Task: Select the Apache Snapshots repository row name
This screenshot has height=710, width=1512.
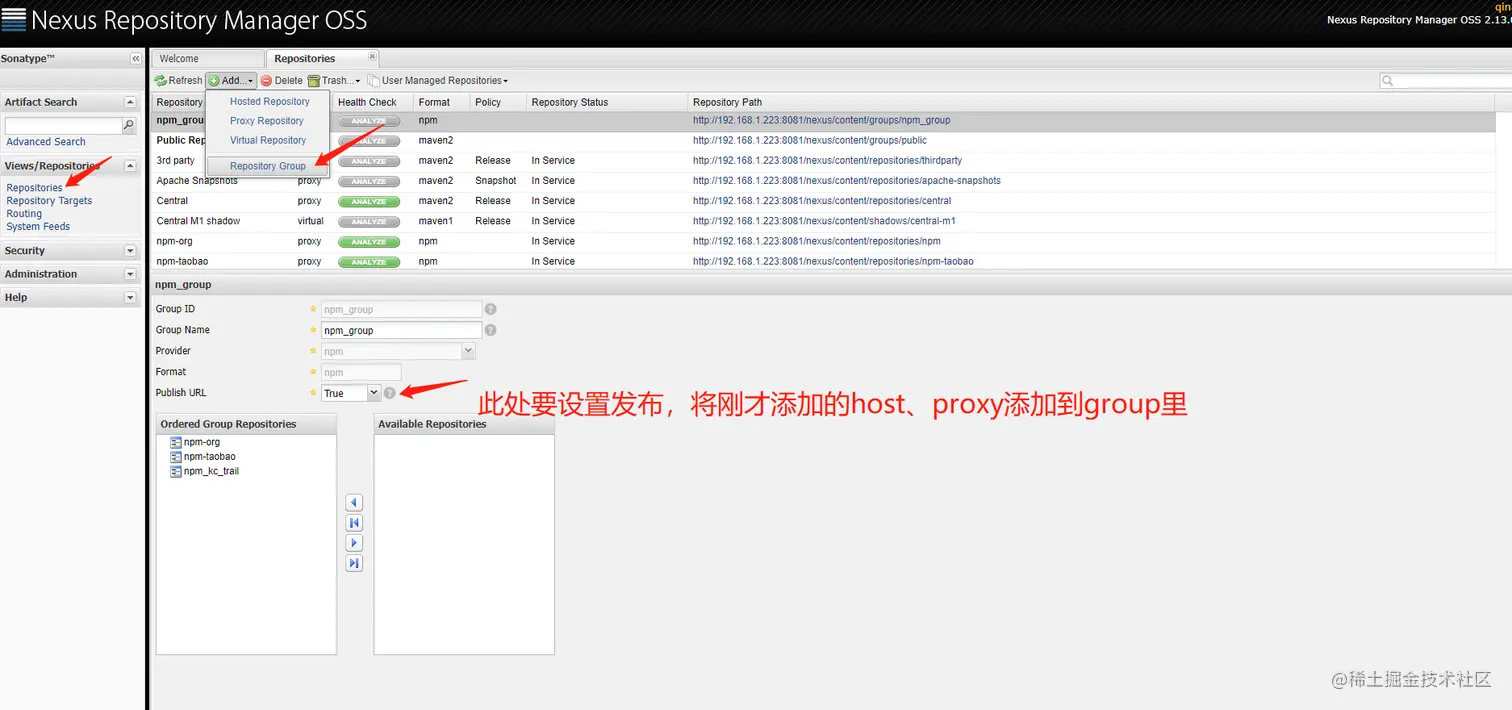Action: tap(197, 181)
